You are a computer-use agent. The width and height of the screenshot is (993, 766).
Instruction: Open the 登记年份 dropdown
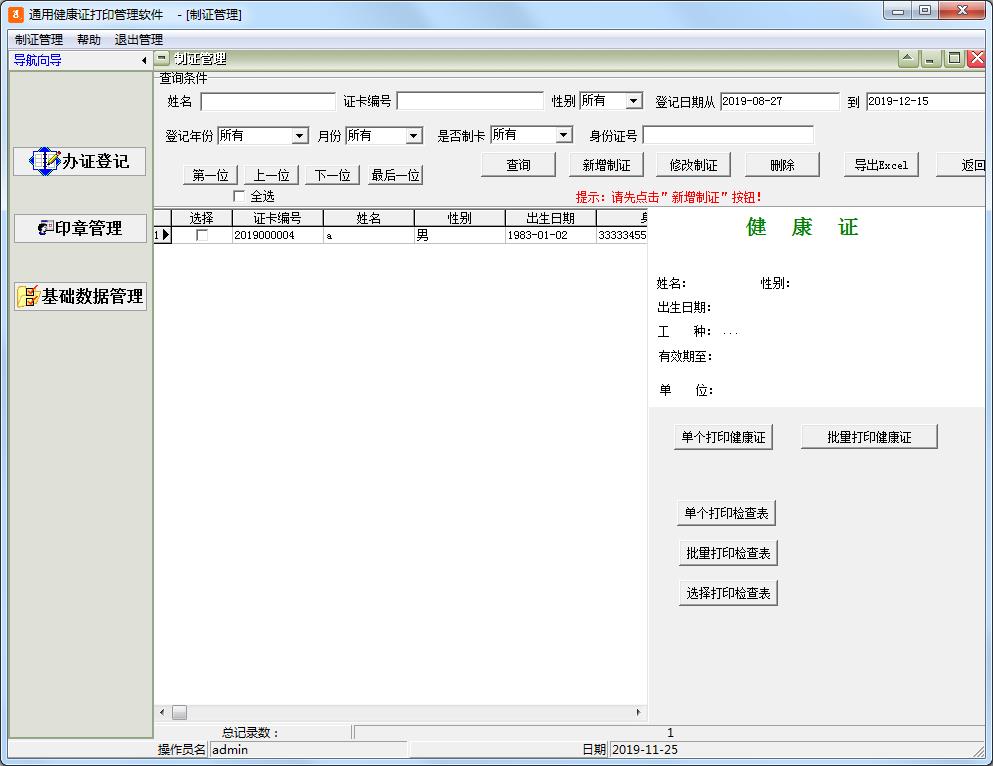pos(299,136)
